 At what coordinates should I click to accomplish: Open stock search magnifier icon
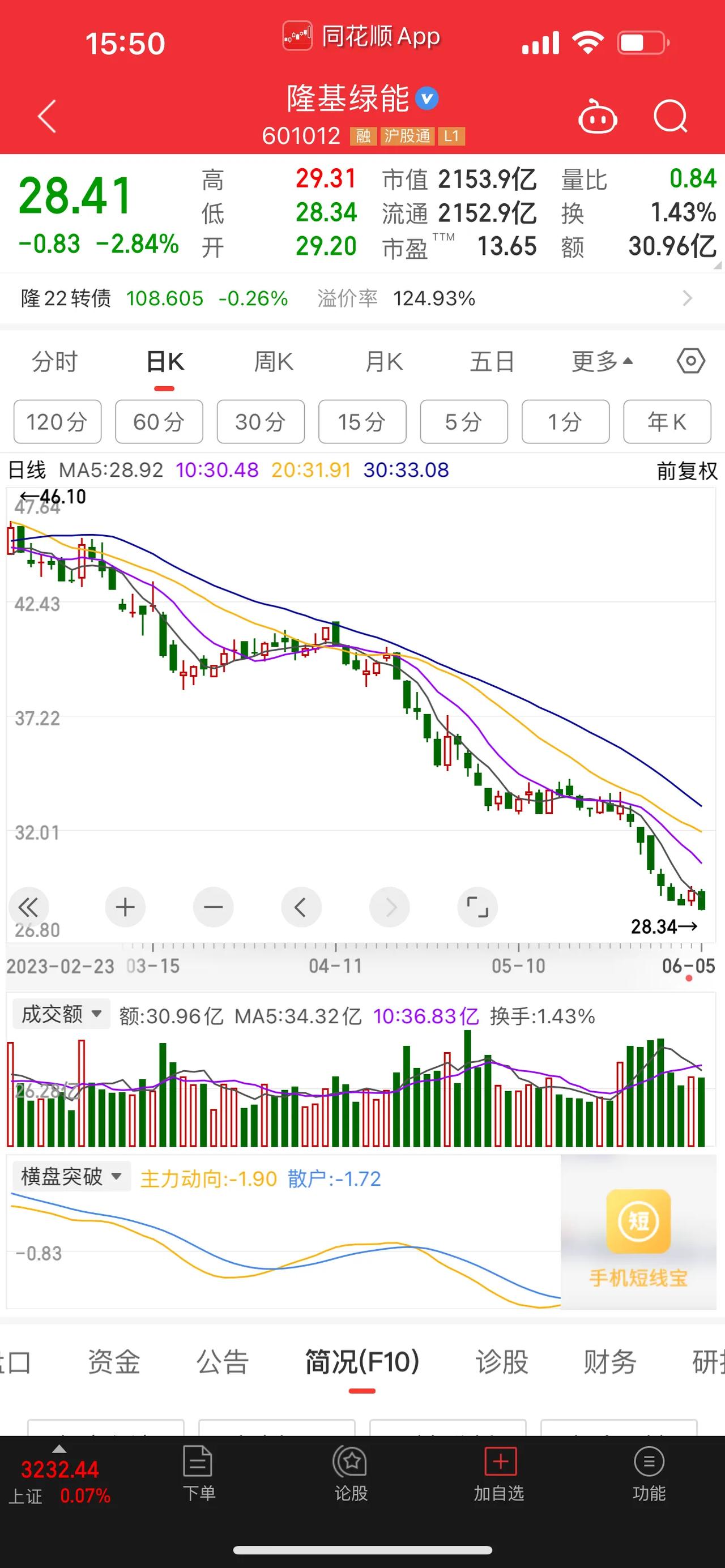coord(670,116)
